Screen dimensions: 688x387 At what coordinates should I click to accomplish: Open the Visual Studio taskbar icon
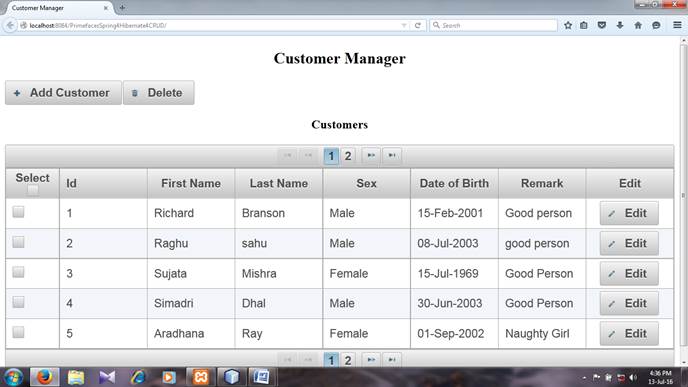click(107, 377)
